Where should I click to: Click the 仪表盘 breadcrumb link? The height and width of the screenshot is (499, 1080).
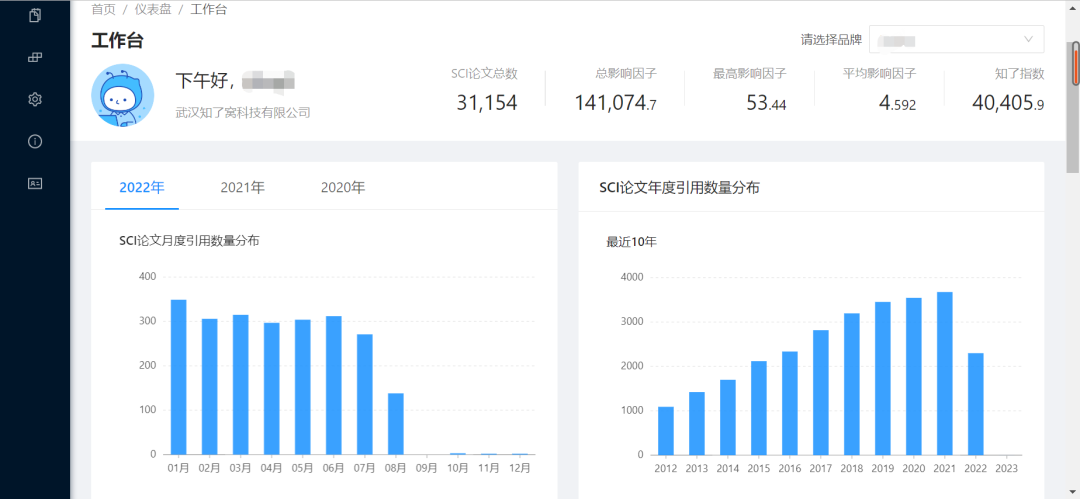pyautogui.click(x=153, y=9)
